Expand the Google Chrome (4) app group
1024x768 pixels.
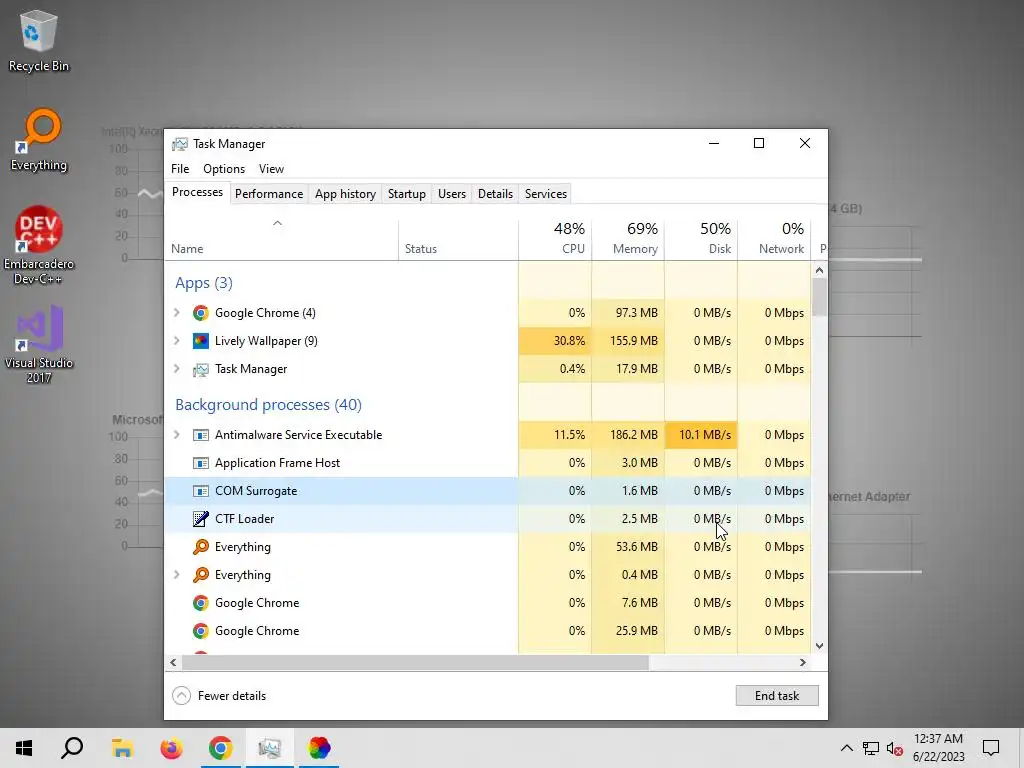point(177,313)
